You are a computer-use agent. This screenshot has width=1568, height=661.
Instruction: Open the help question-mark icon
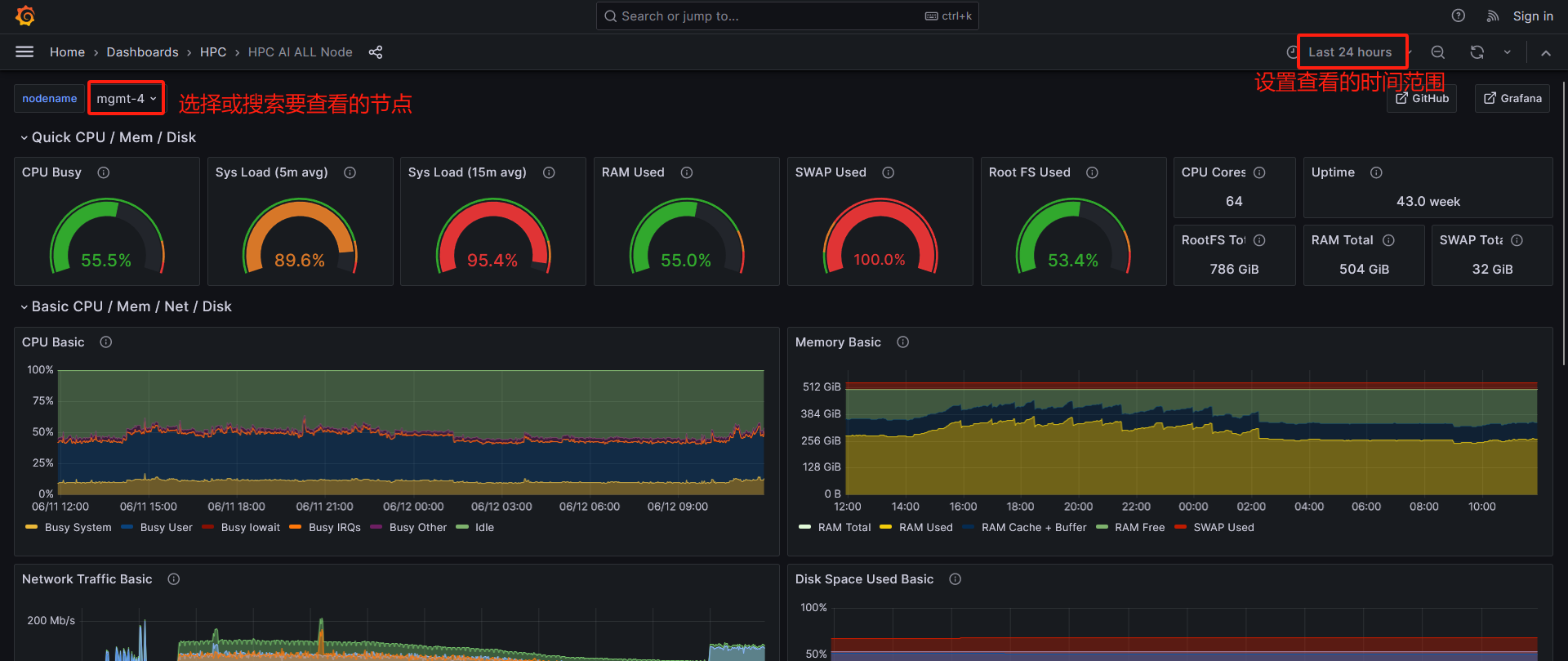pos(1458,16)
